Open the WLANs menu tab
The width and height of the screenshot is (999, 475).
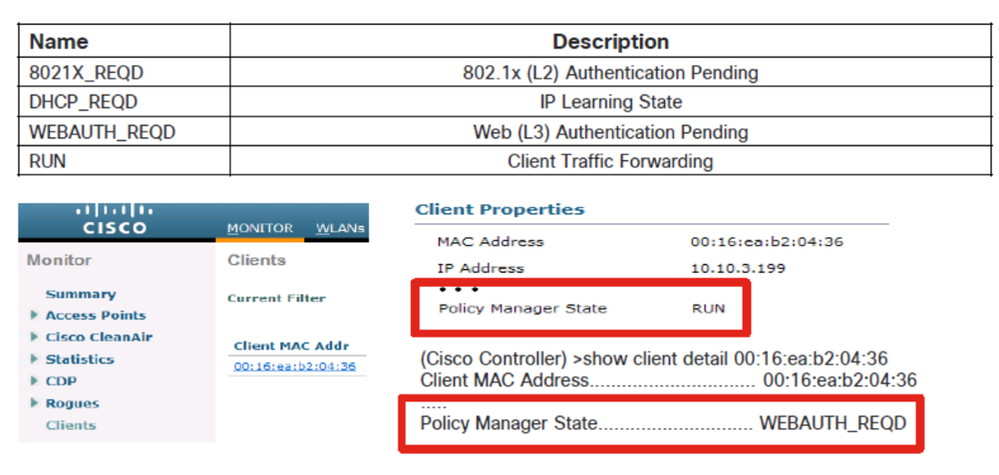(x=340, y=228)
